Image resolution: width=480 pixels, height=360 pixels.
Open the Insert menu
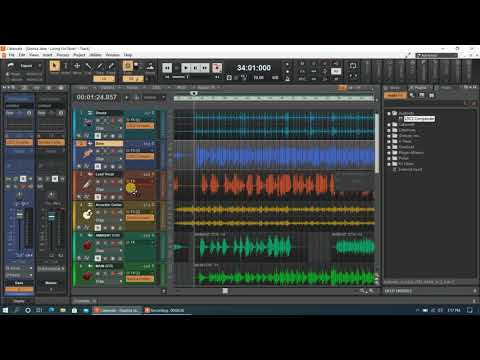pos(47,55)
